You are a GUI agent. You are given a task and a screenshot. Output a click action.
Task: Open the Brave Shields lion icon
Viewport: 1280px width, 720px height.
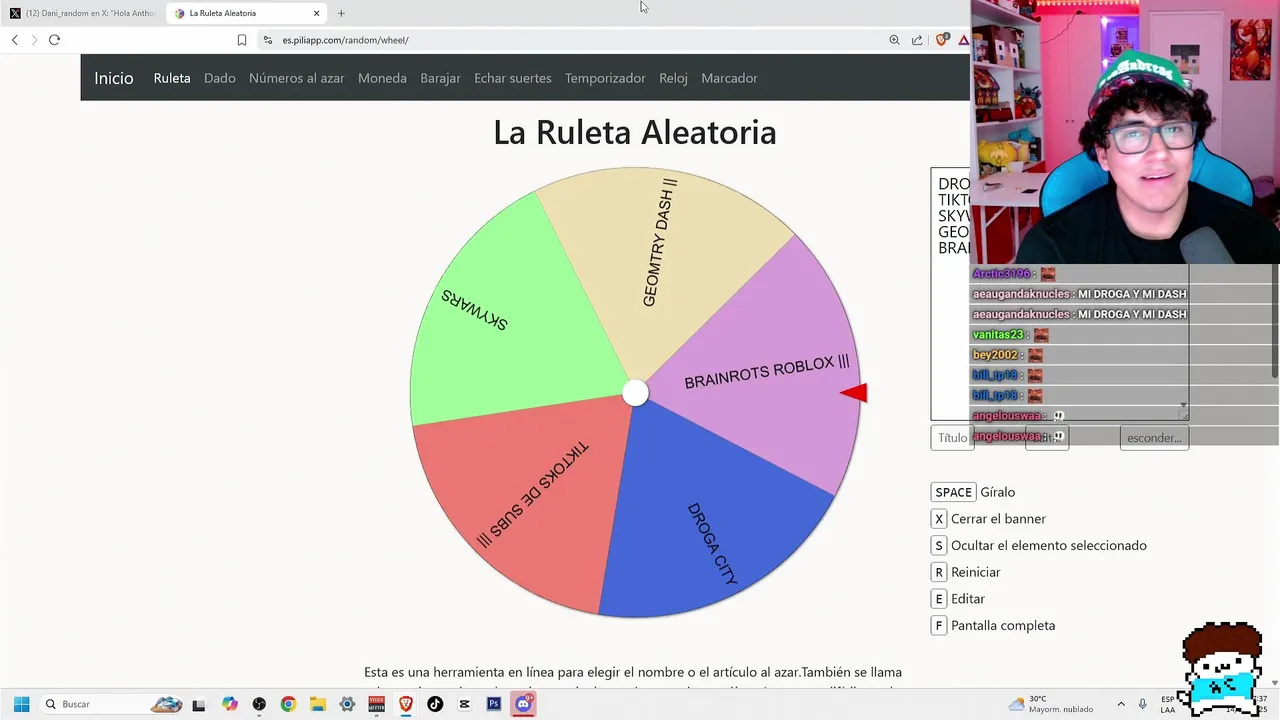[x=941, y=40]
